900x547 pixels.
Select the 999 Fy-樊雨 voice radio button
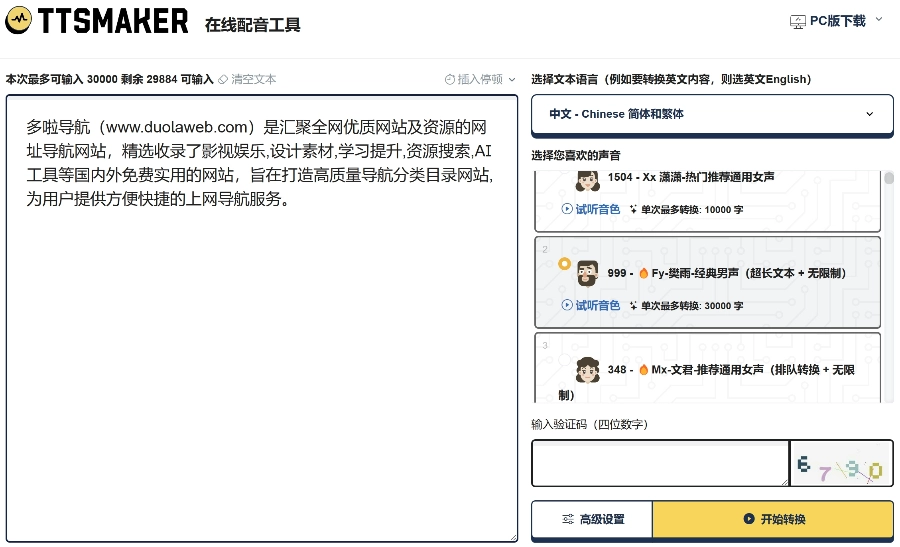(x=564, y=264)
